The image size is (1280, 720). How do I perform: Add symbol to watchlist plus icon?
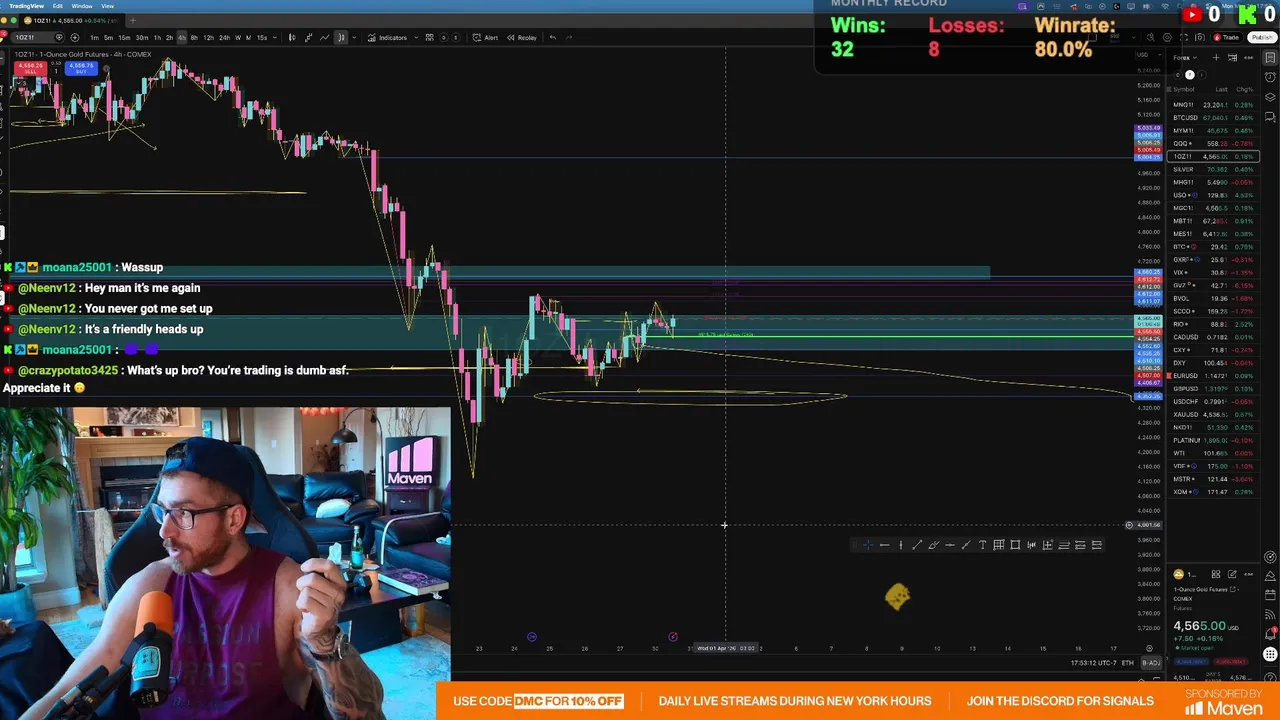[x=1216, y=57]
